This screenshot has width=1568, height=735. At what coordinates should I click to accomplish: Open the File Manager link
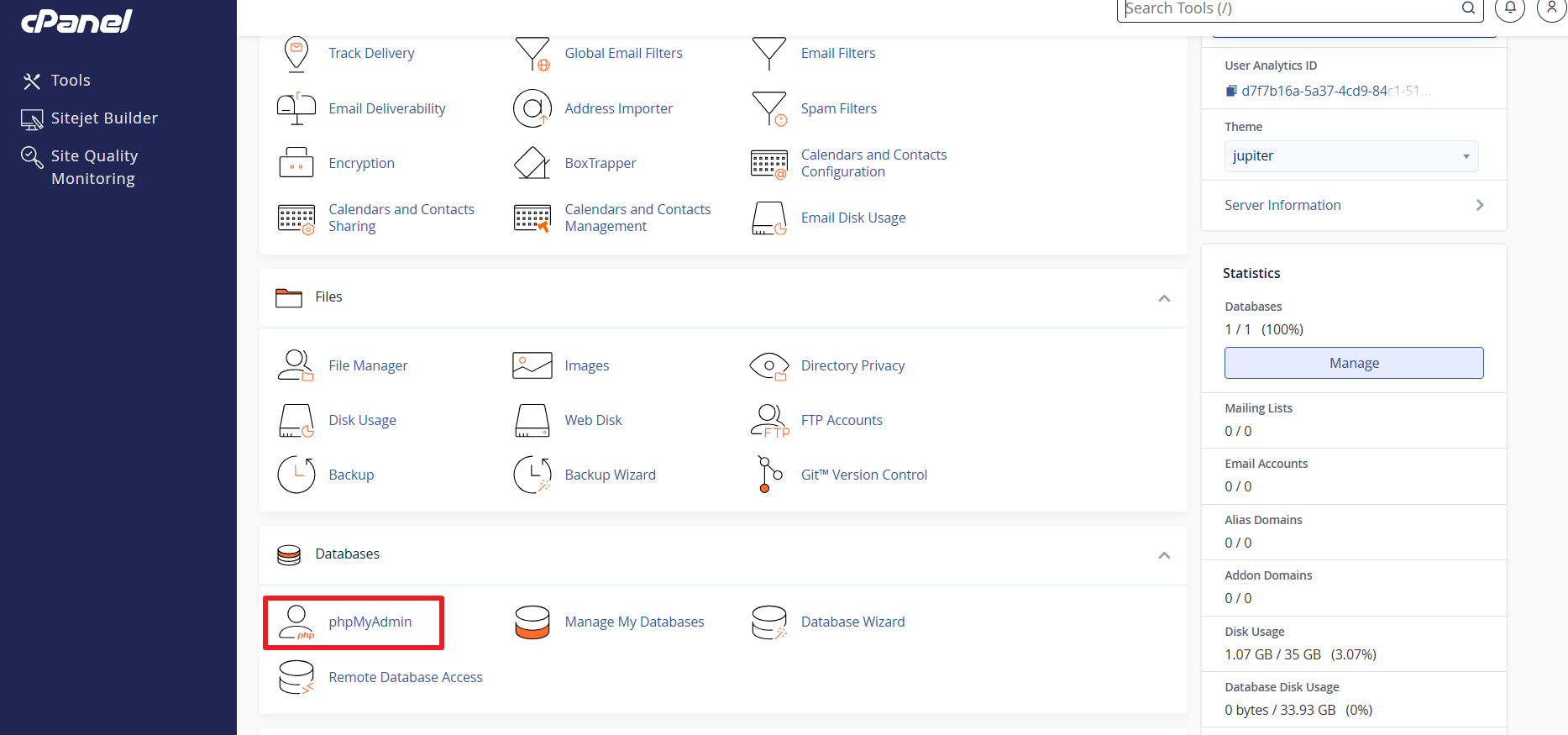(x=368, y=366)
